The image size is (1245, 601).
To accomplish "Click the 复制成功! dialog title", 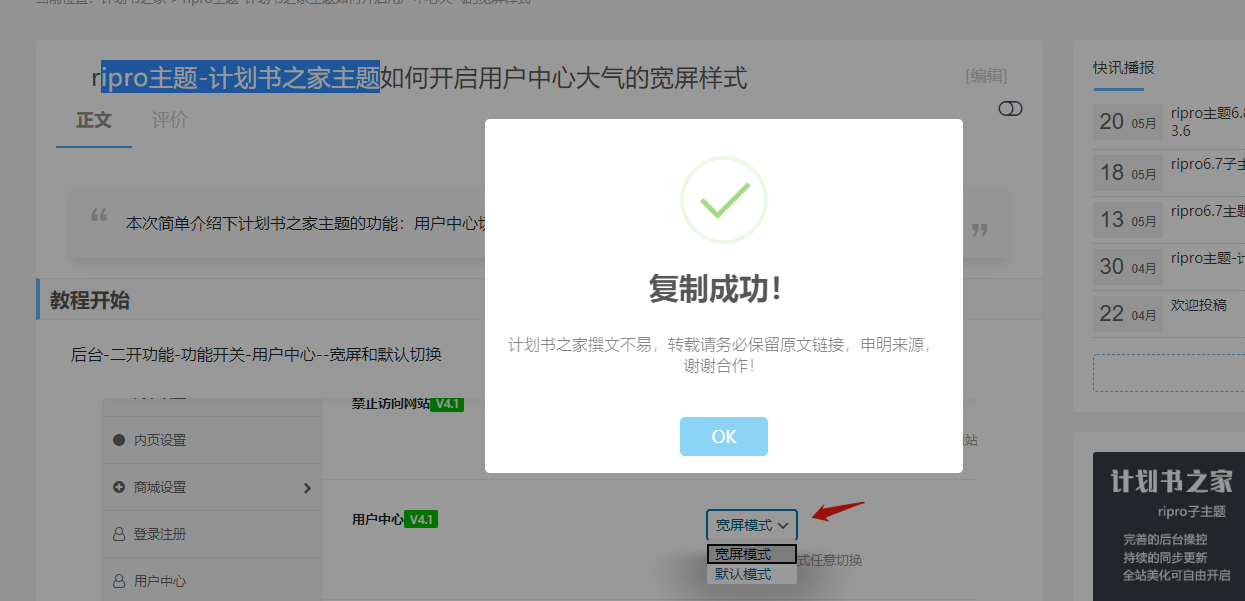I will tap(715, 290).
